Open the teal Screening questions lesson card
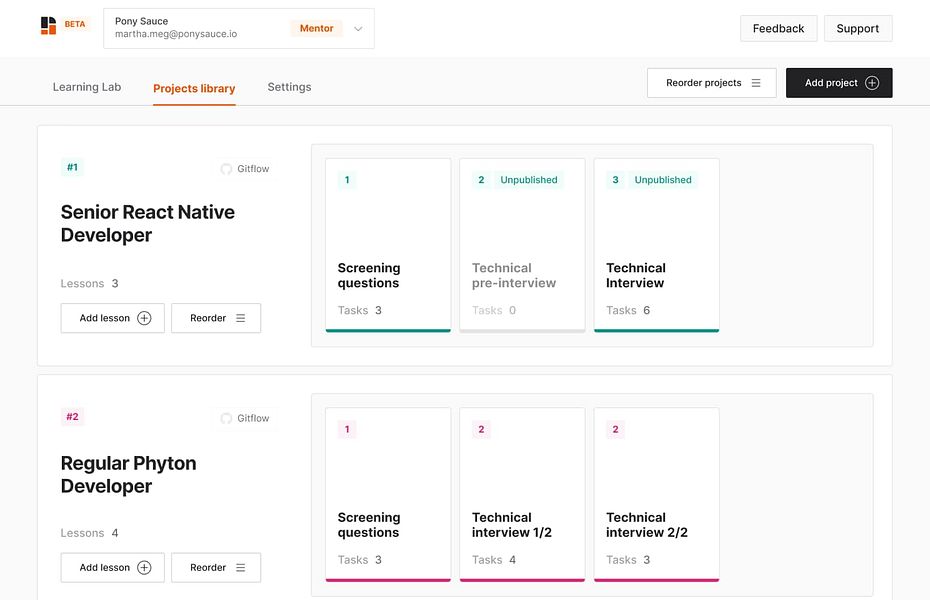930x600 pixels. click(x=388, y=245)
